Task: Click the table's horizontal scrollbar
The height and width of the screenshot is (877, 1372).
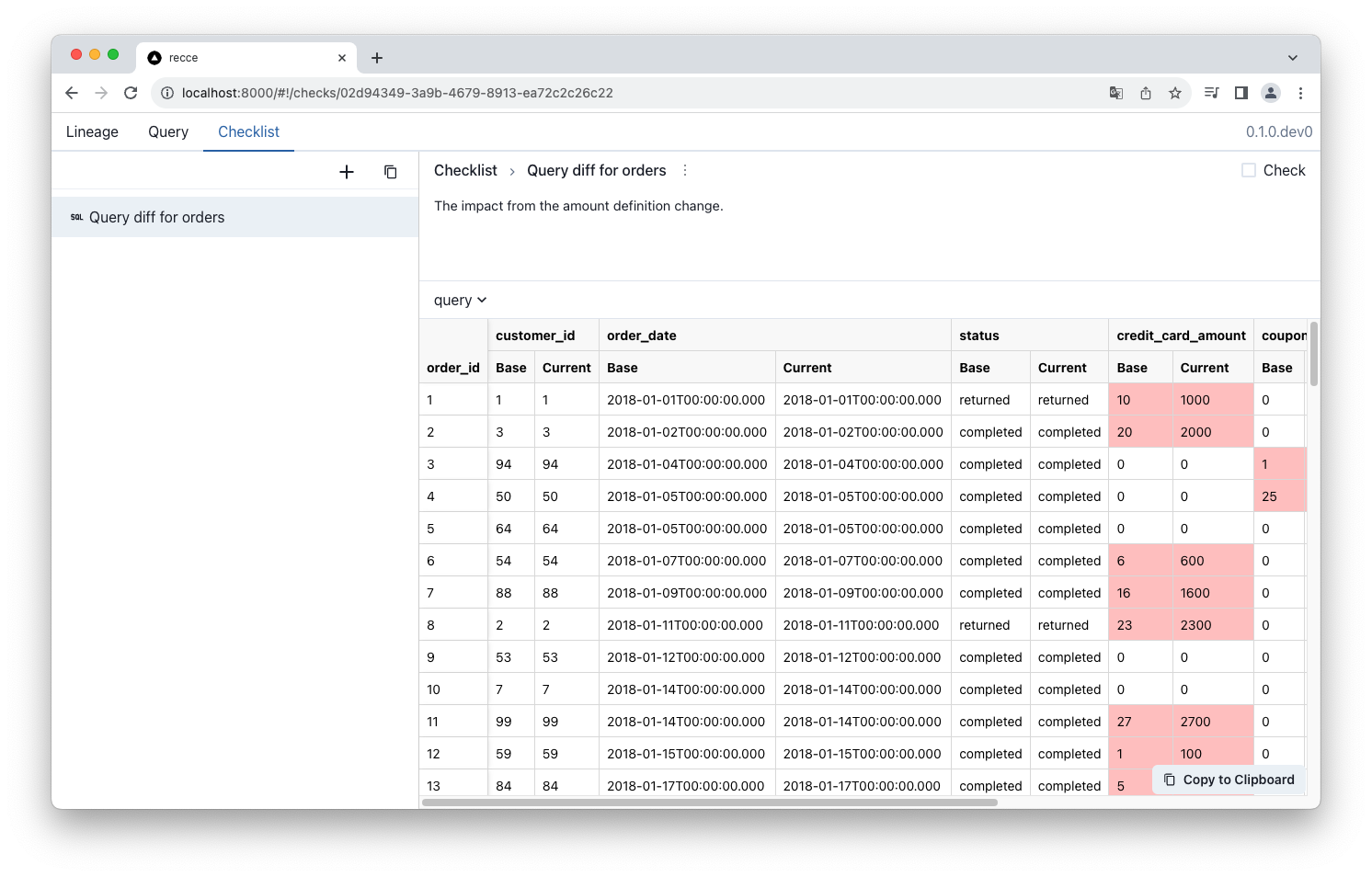Action: 709,803
